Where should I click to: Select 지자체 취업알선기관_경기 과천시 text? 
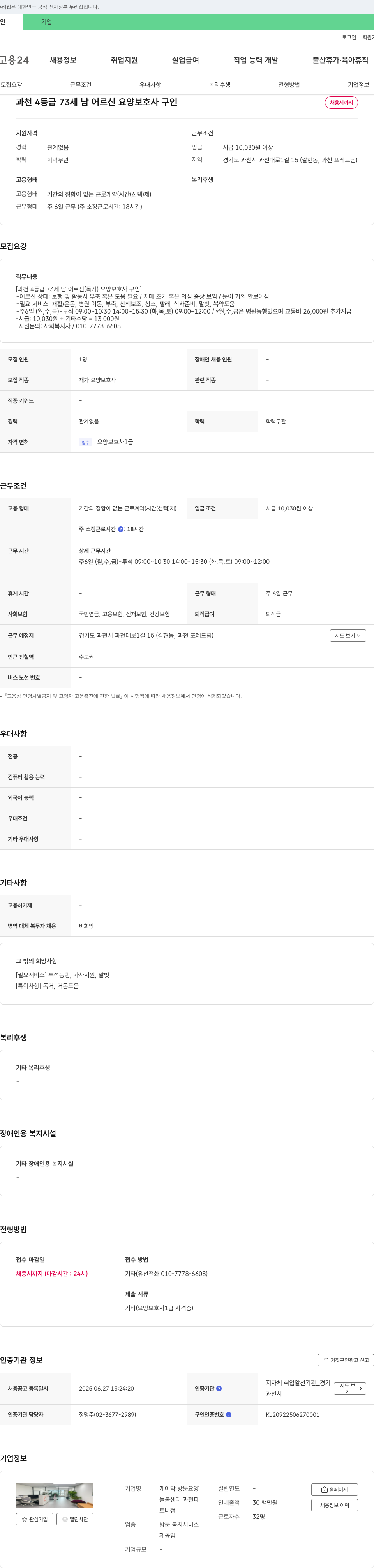point(298,1388)
